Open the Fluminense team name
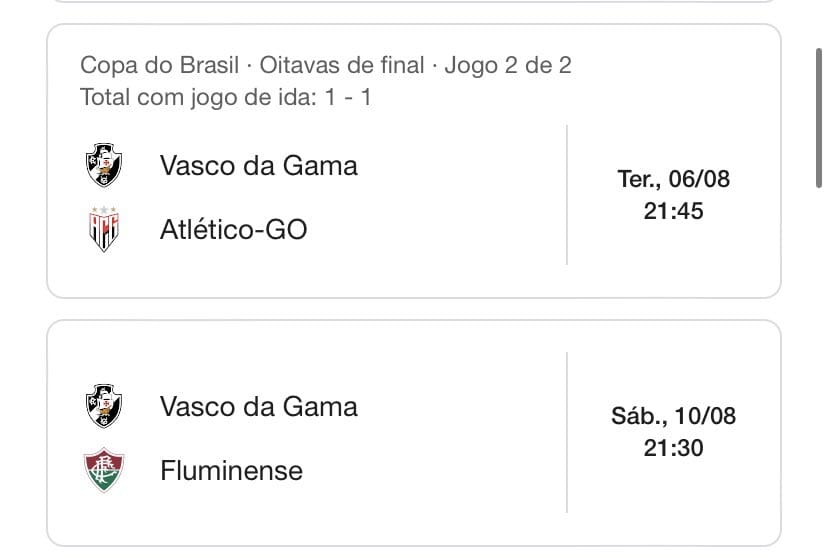The image size is (828, 558). pos(231,470)
